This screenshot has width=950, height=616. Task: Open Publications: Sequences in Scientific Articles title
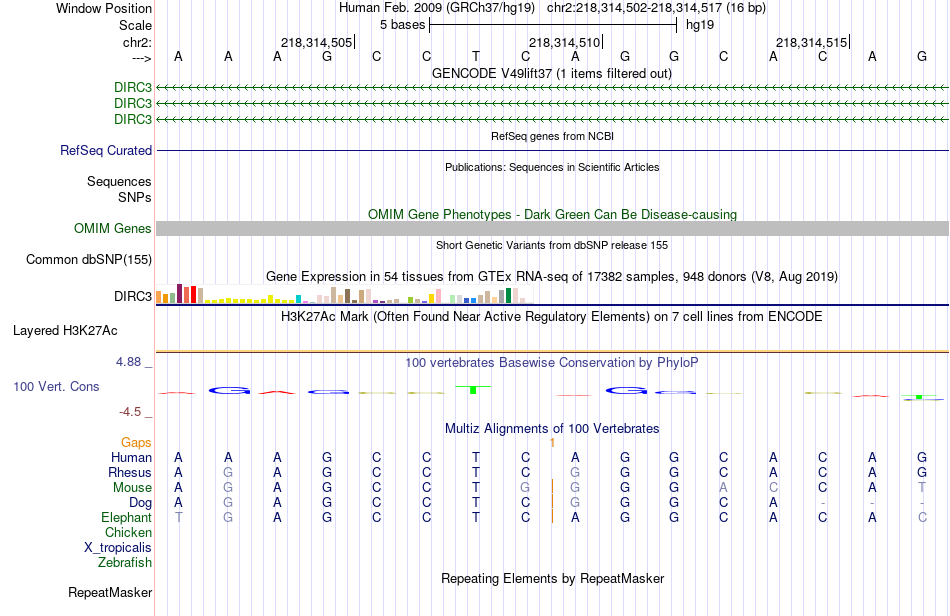[x=552, y=167]
